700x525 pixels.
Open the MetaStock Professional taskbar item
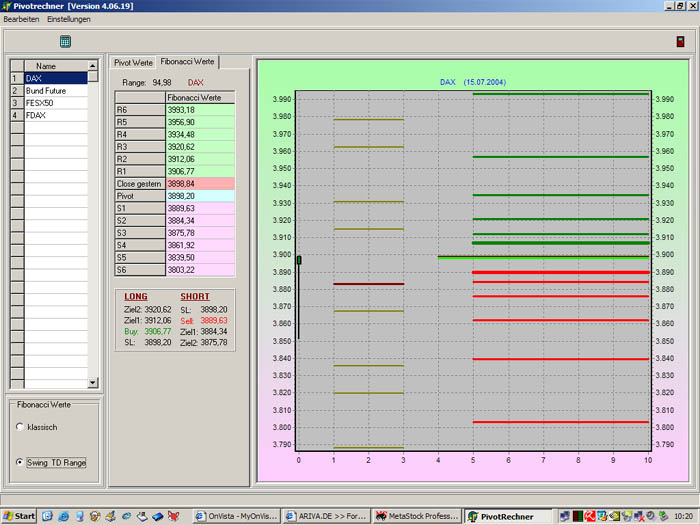(x=416, y=516)
